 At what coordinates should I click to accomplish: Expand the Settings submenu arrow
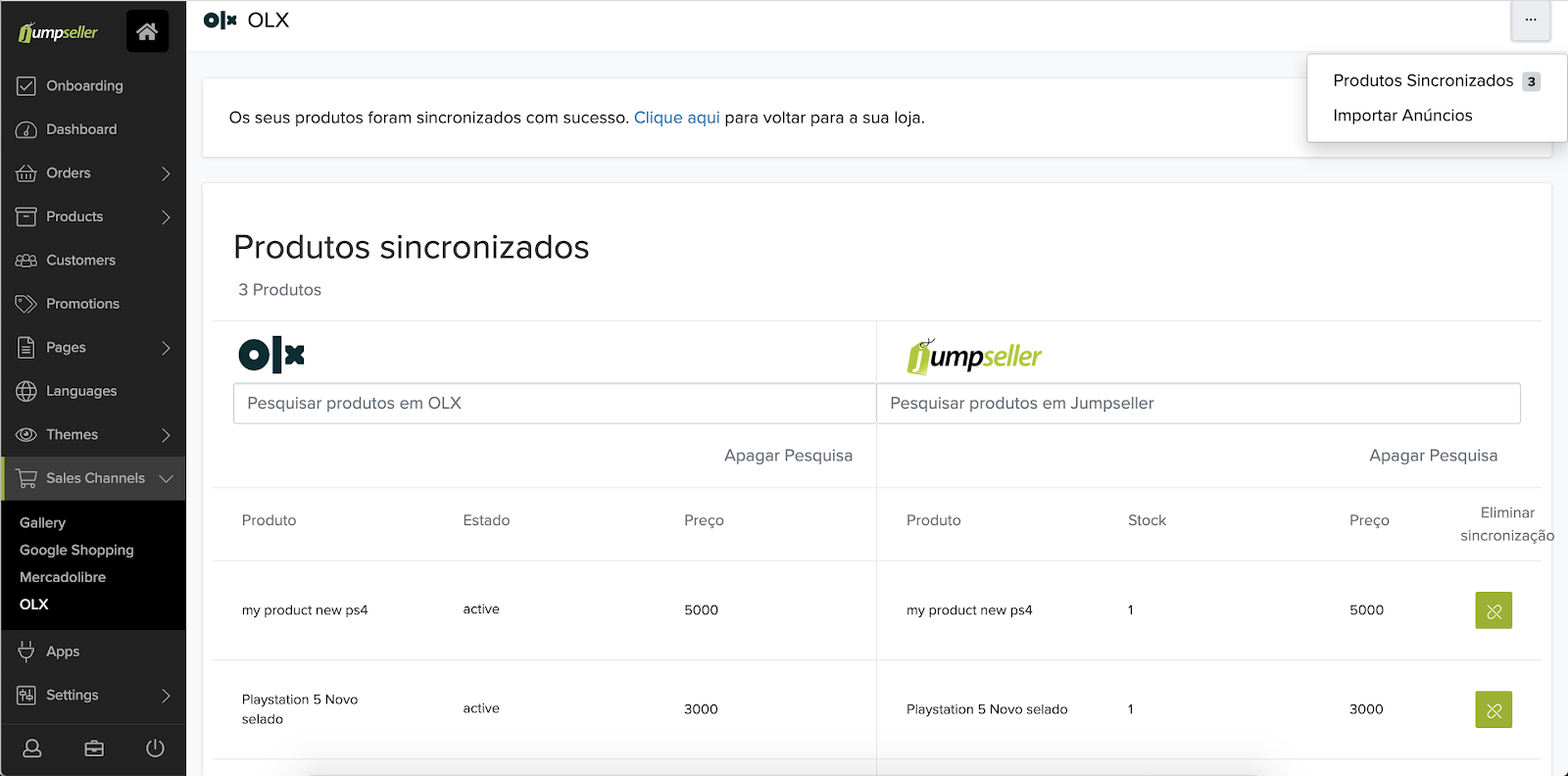click(x=166, y=696)
